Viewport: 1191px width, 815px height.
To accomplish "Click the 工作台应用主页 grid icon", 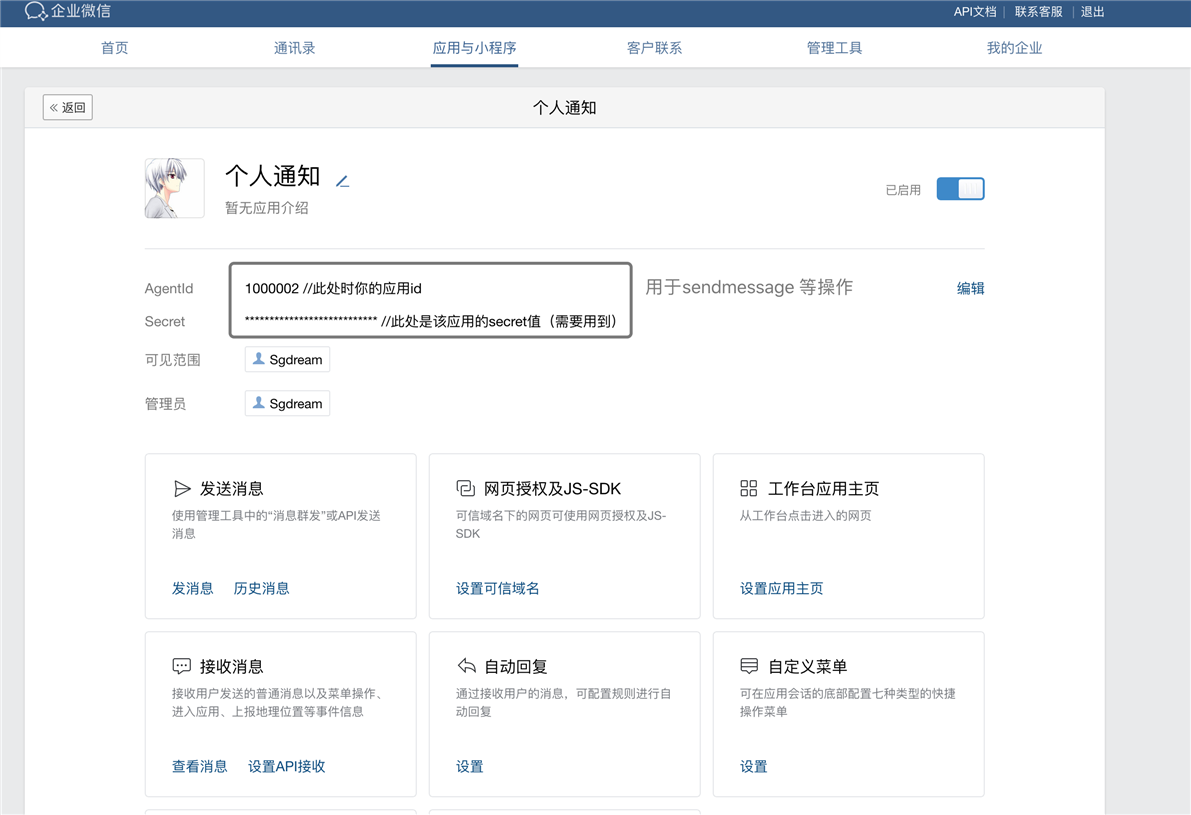I will coord(749,488).
